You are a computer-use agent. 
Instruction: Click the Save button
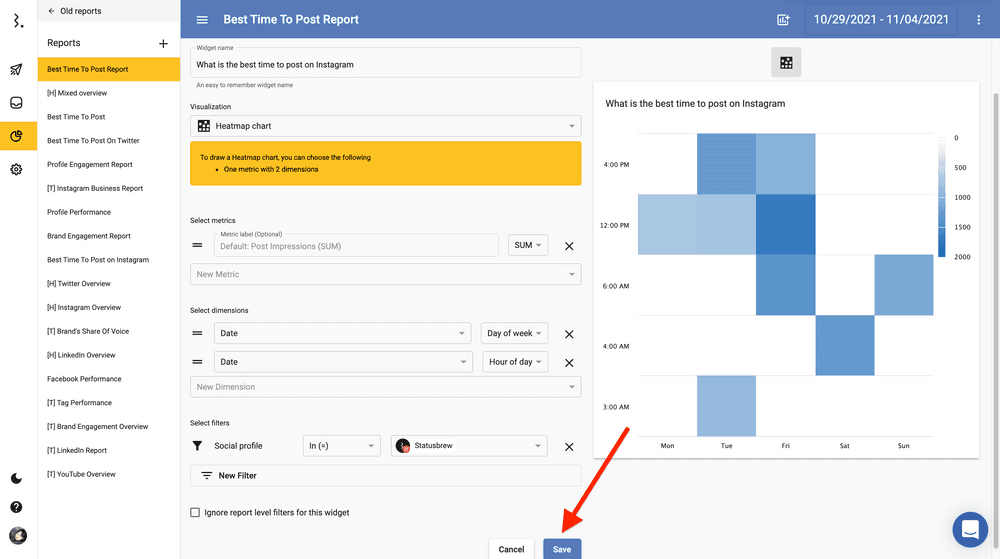click(562, 549)
